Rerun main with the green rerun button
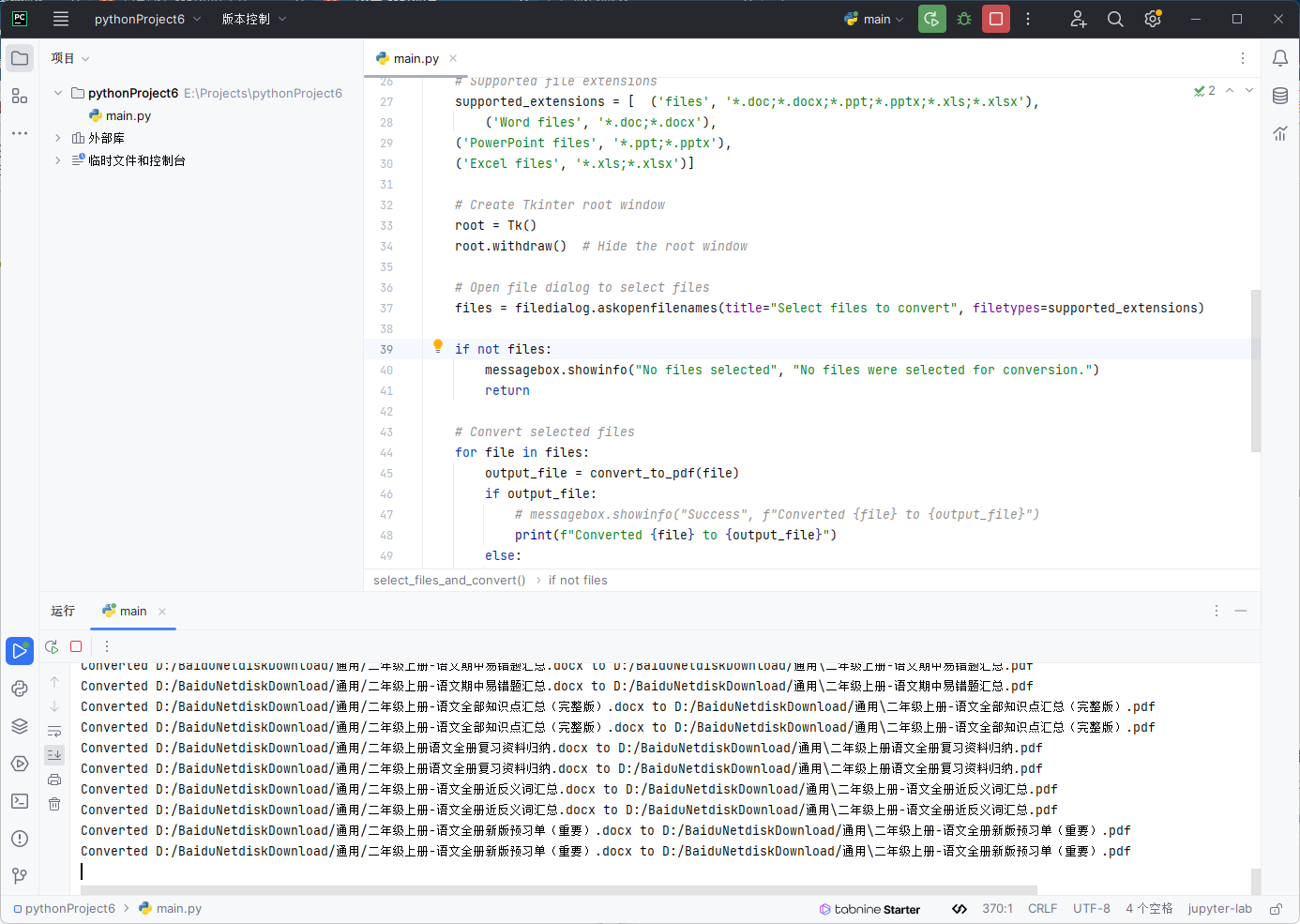Viewport: 1300px width, 924px height. point(931,19)
